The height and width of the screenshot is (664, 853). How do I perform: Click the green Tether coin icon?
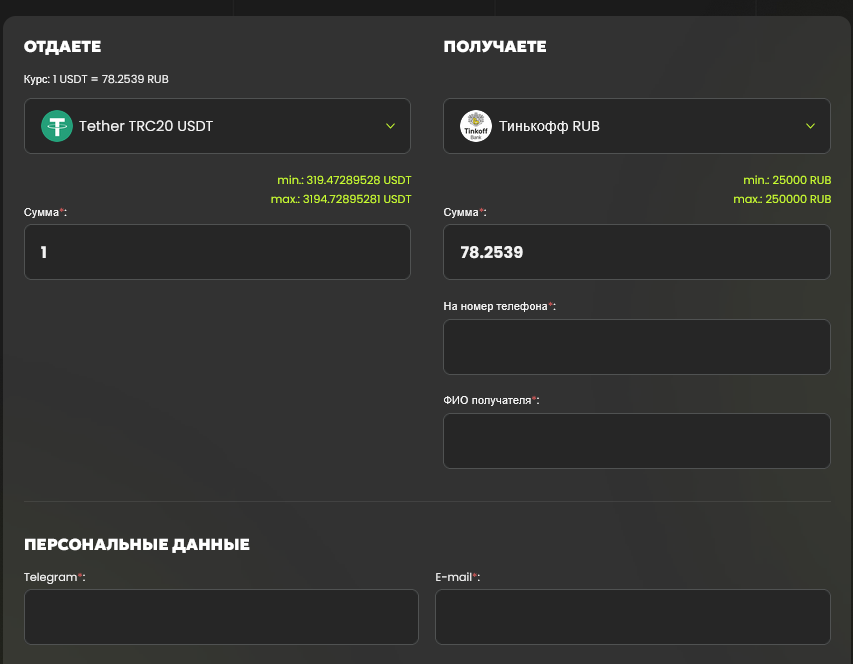tap(57, 126)
